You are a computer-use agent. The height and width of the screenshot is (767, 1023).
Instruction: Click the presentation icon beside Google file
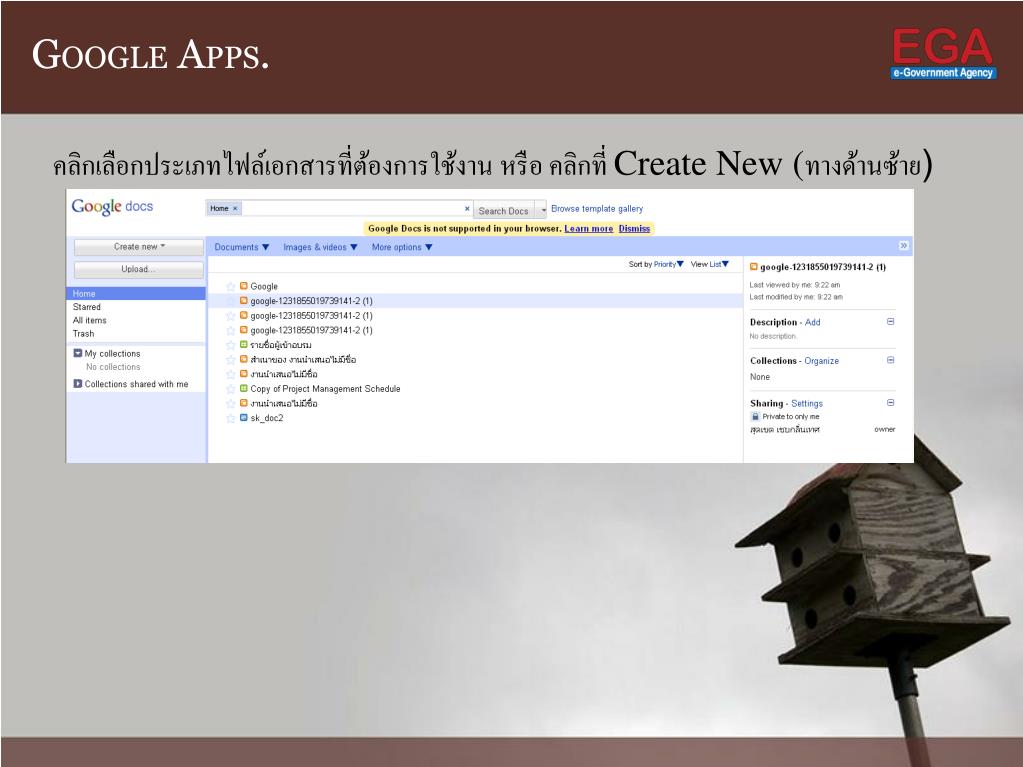(x=244, y=286)
